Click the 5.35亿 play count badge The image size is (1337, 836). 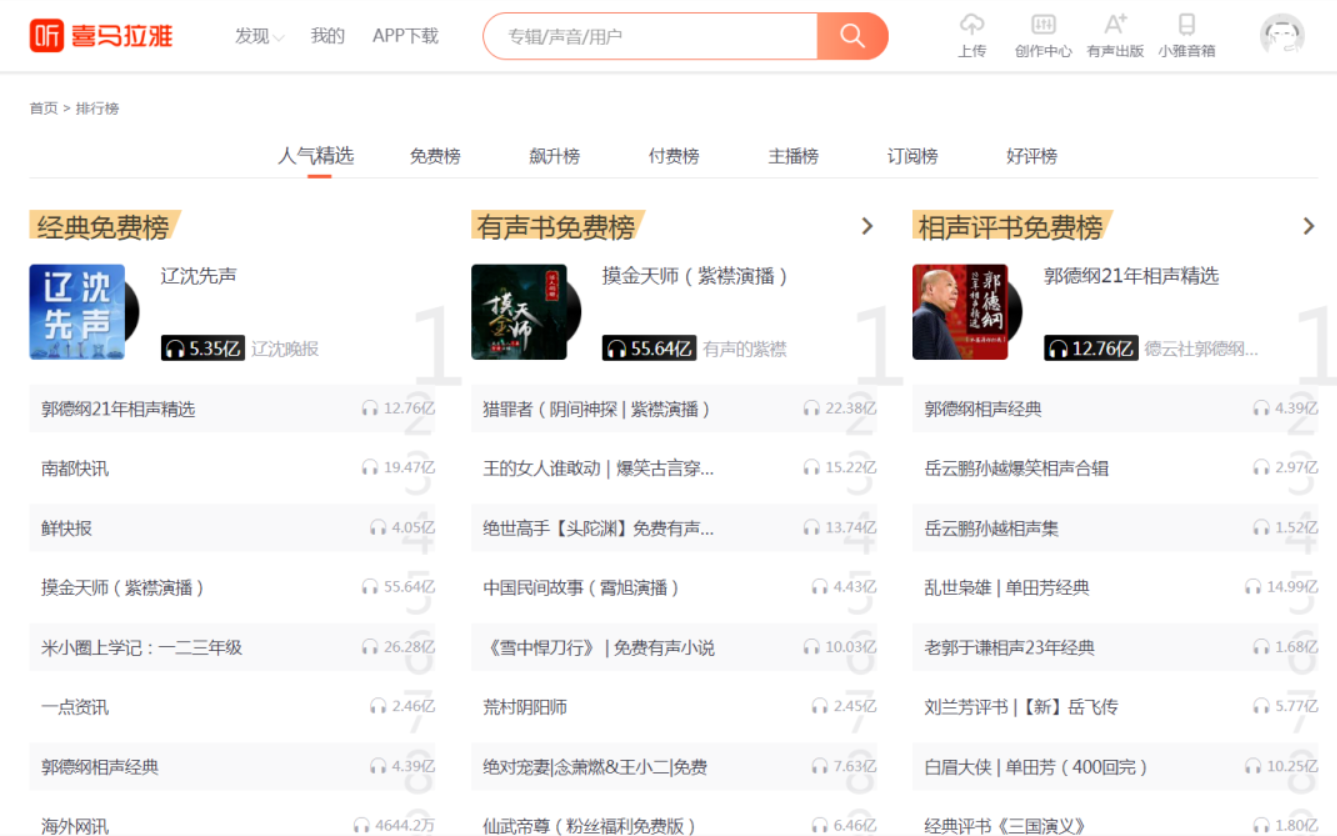[203, 348]
